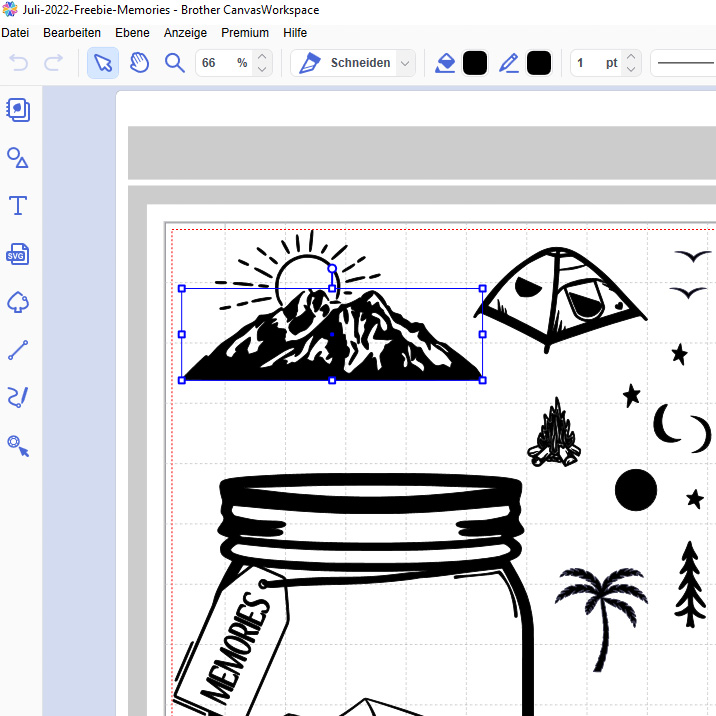This screenshot has height=716, width=716.
Task: Open the Bearbeiten menu
Action: pyautogui.click(x=72, y=33)
